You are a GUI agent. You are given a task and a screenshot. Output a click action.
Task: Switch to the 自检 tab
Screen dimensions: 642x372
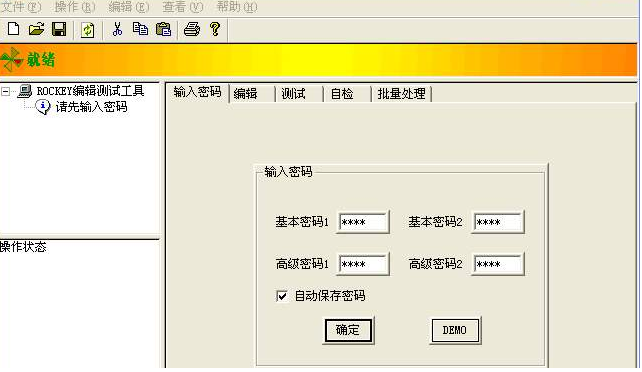(348, 94)
